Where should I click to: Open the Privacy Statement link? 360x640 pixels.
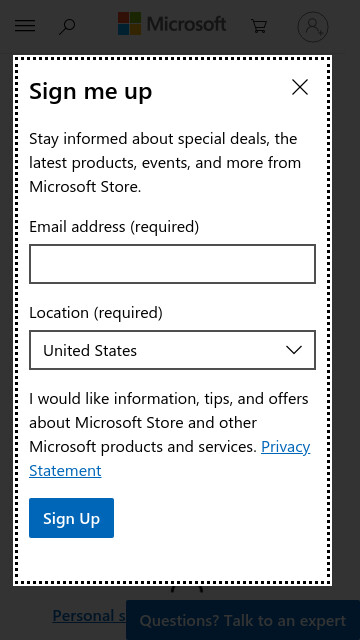click(x=170, y=459)
